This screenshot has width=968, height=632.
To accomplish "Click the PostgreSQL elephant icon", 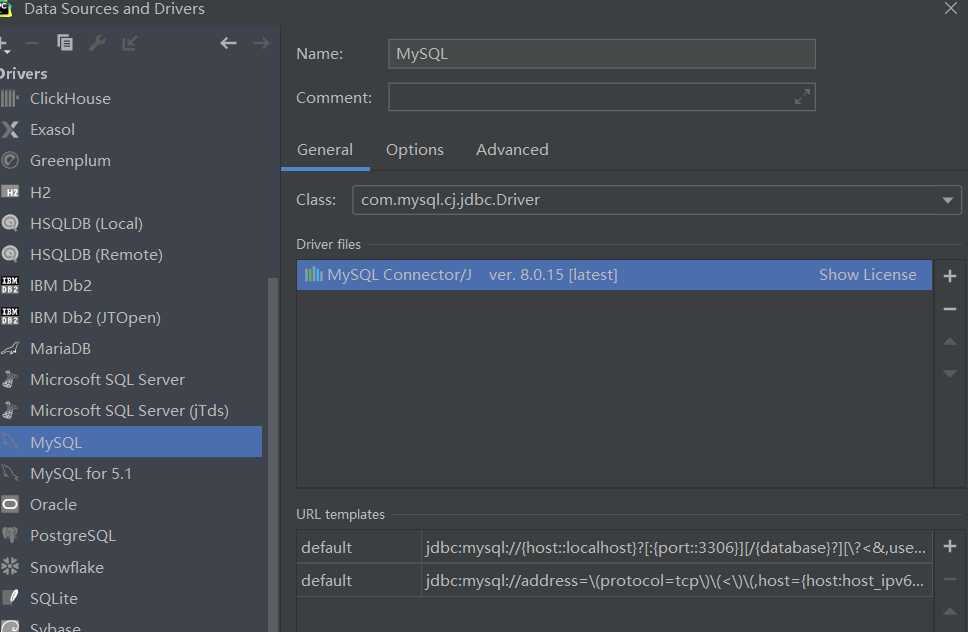I will tap(9, 535).
